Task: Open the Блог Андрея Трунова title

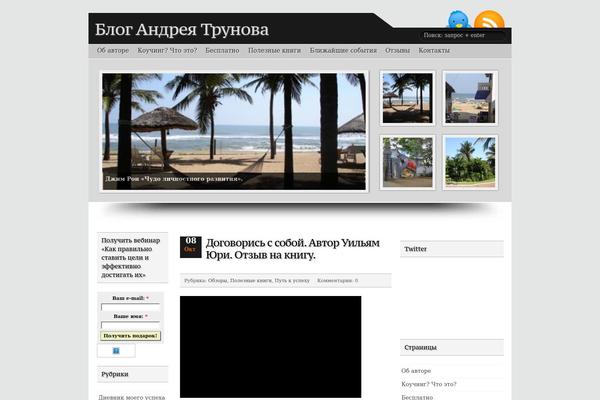Action: (182, 29)
